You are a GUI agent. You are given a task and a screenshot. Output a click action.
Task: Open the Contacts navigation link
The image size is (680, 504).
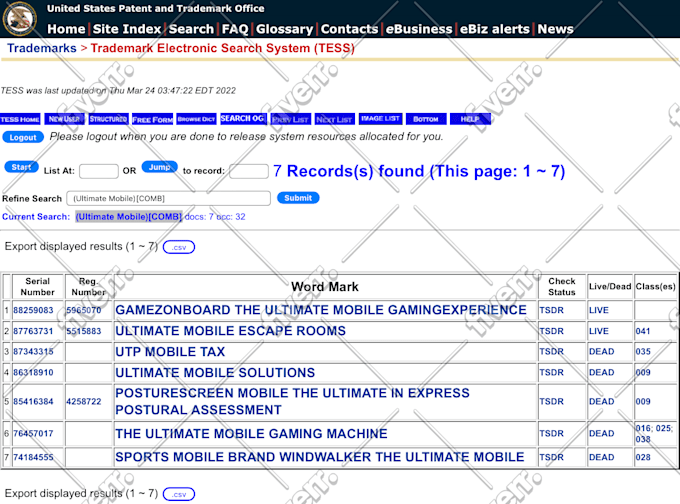(x=350, y=29)
